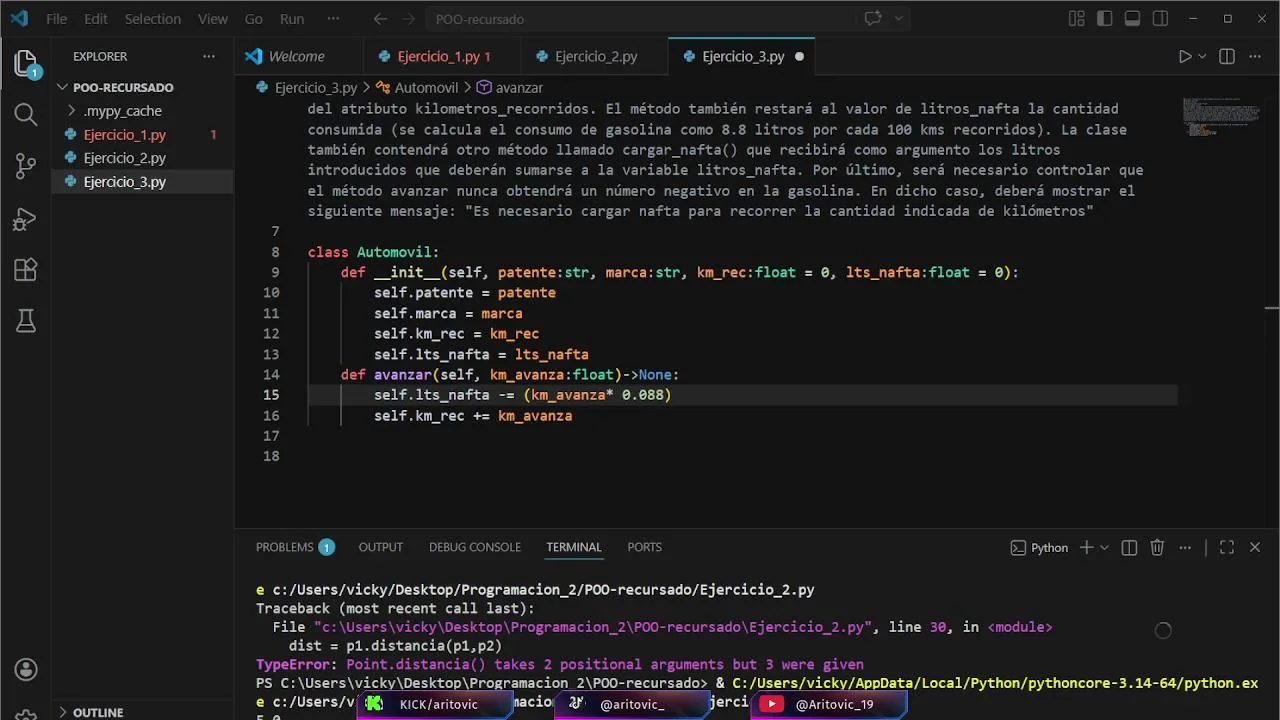The height and width of the screenshot is (720, 1280).
Task: Open the chat icon in title bar
Action: pos(872,18)
